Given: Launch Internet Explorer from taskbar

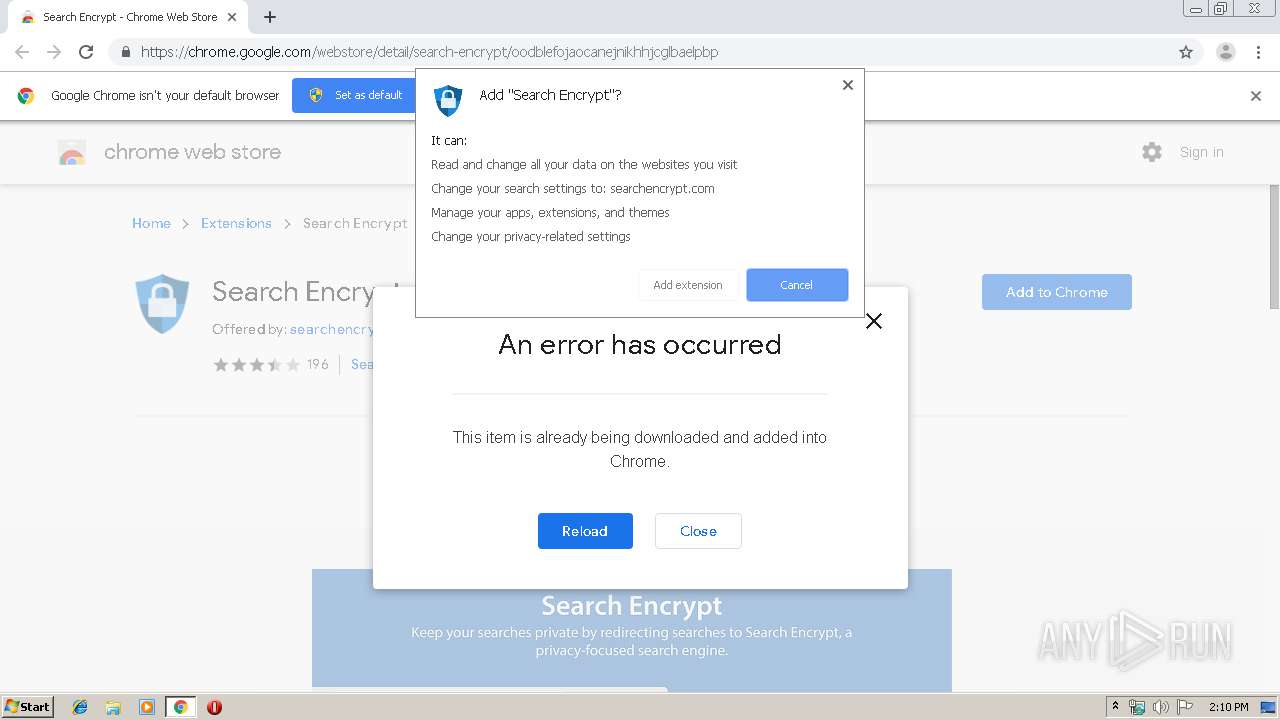Looking at the screenshot, I should click(x=80, y=707).
